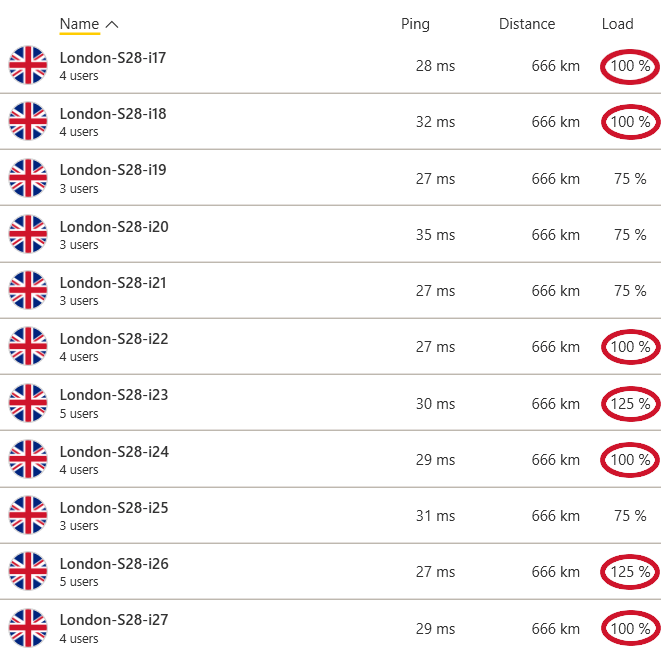This screenshot has width=661, height=653.
Task: Select the 35 ms ping of London-S28-i20
Action: (x=435, y=234)
